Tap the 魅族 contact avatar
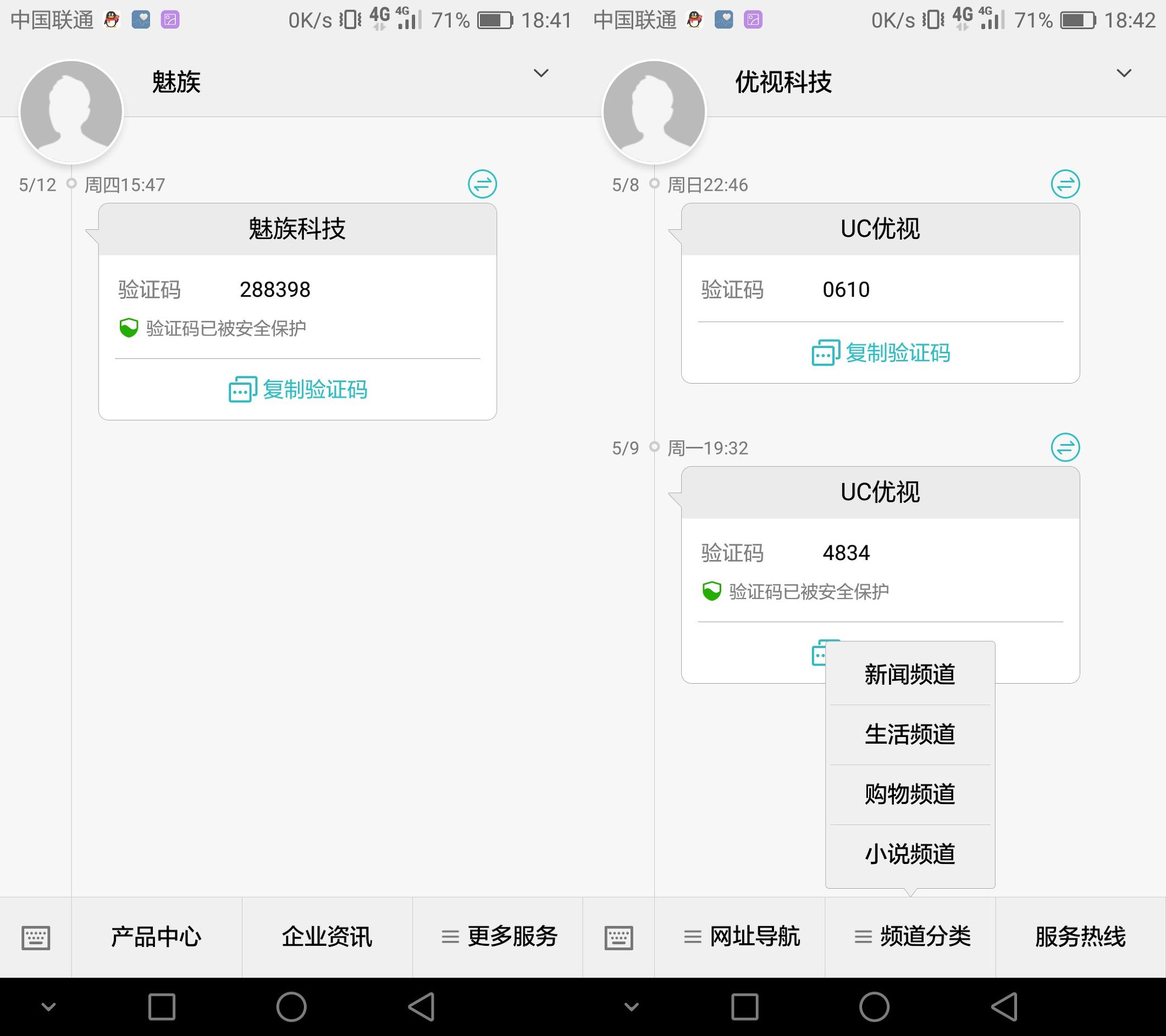 (x=71, y=112)
